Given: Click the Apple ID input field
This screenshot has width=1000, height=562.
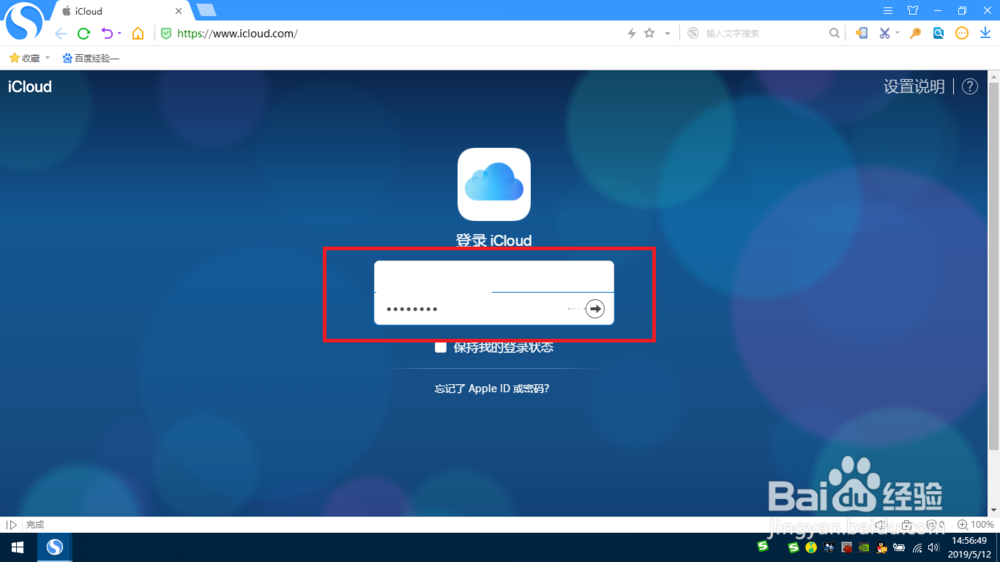Looking at the screenshot, I should click(494, 277).
